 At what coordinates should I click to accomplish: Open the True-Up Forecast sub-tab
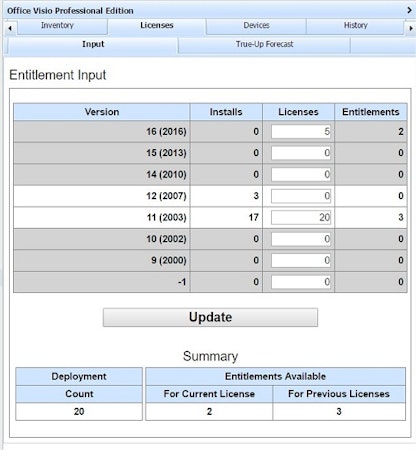coord(264,45)
